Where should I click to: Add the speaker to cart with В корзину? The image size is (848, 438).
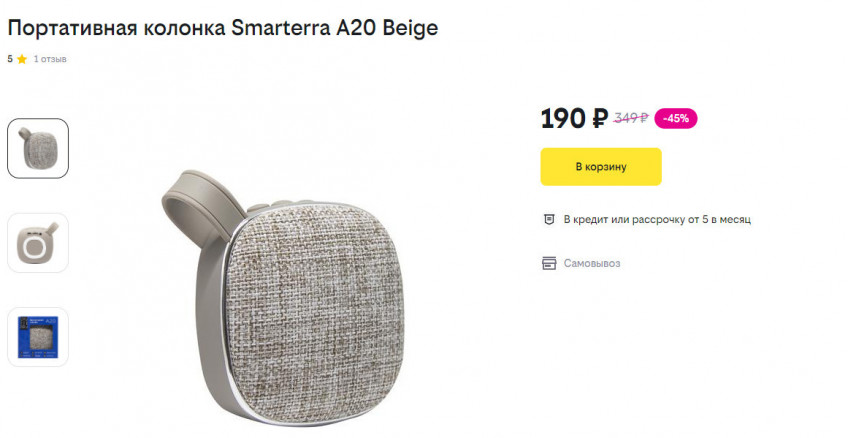click(600, 167)
